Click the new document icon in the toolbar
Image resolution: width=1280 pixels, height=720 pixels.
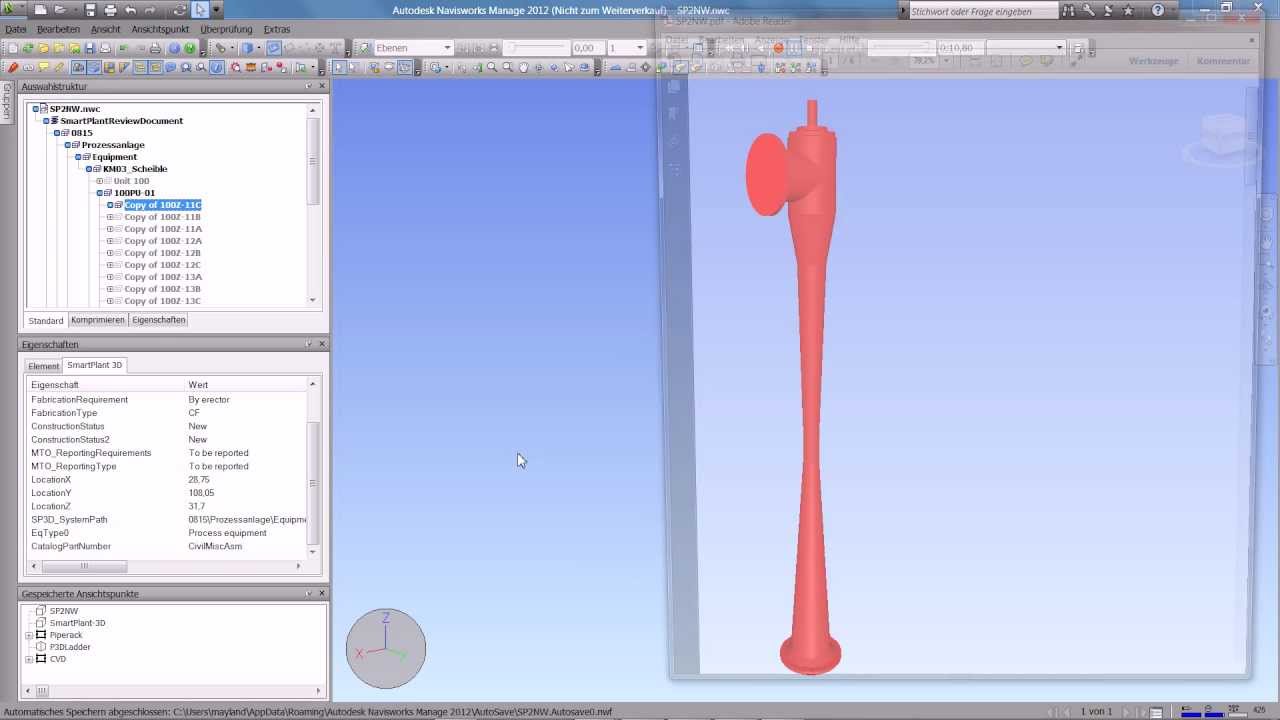(12, 48)
